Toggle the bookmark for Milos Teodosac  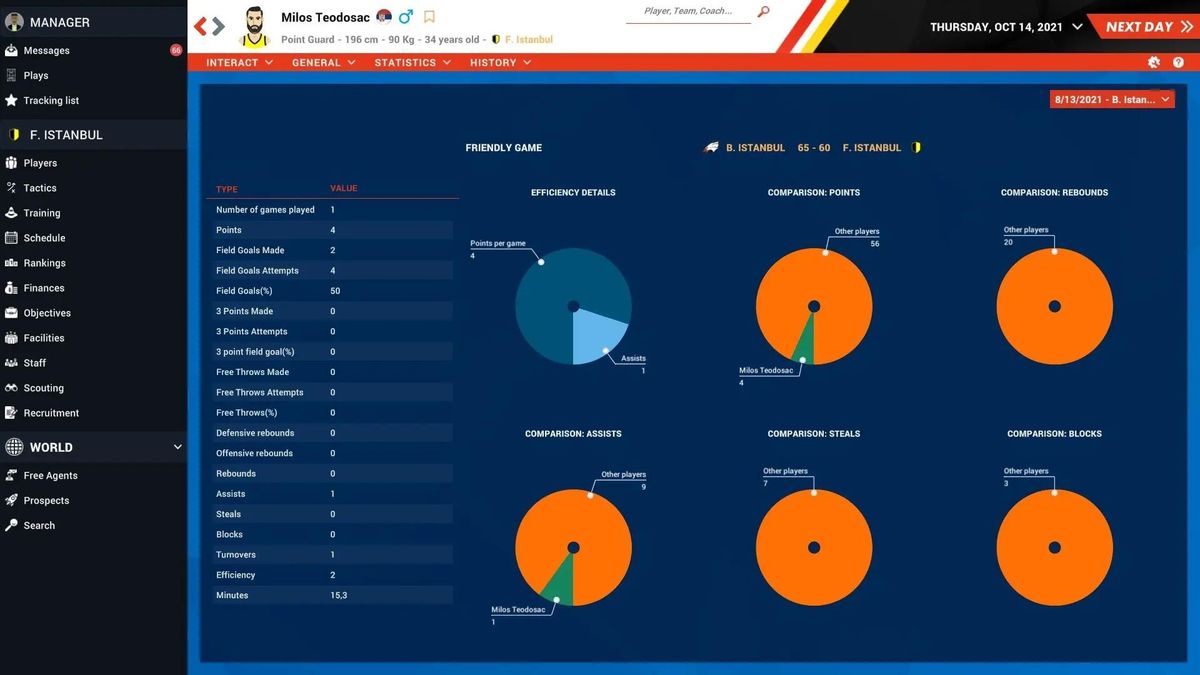429,17
